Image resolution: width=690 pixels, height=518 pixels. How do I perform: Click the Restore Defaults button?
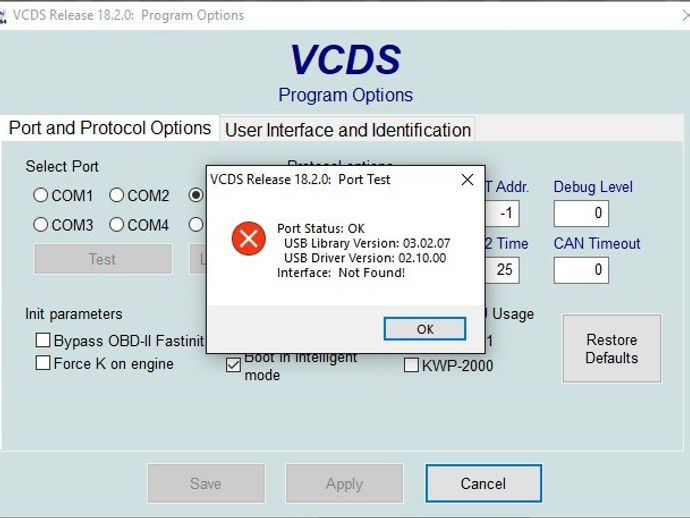point(612,348)
